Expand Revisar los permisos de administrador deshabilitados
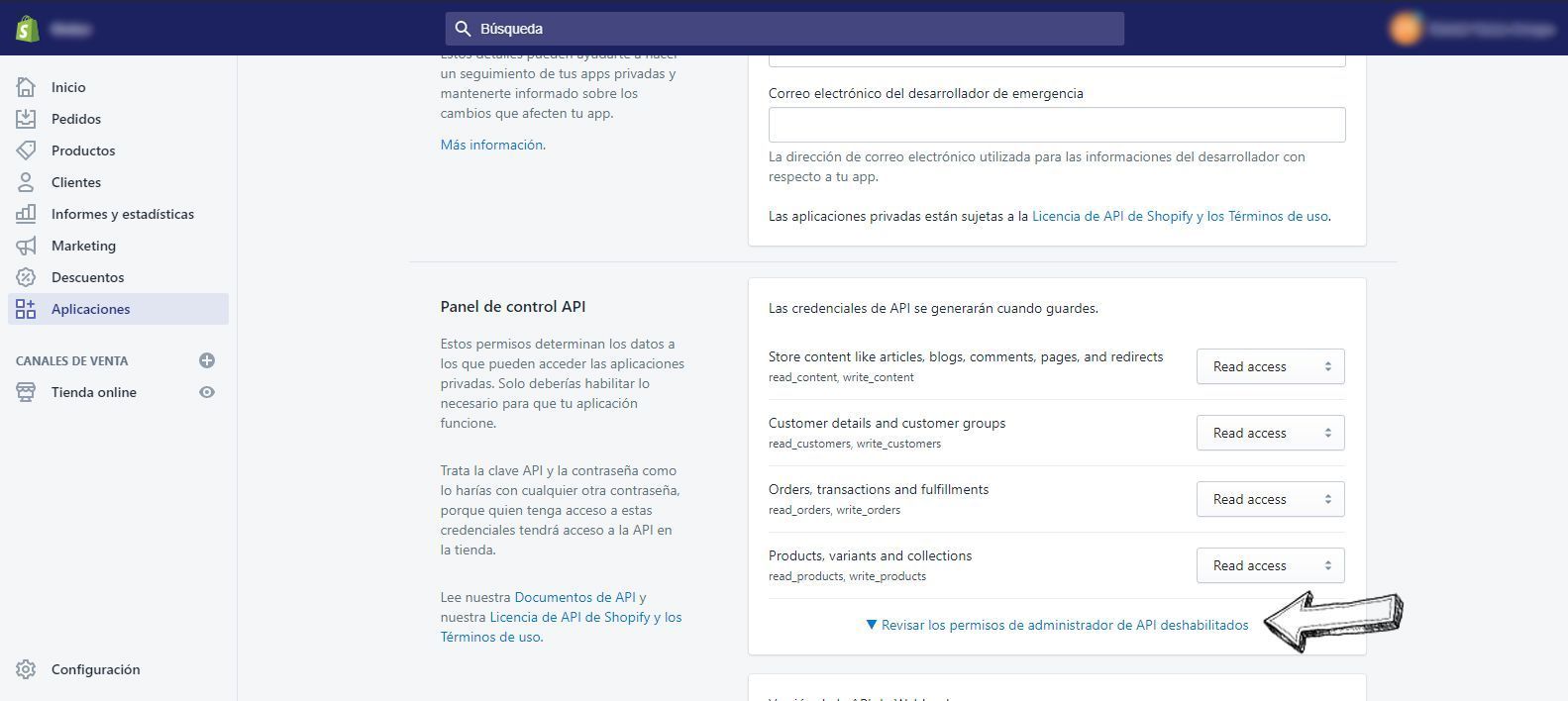Viewport: 1568px width, 701px height. pos(1057,625)
